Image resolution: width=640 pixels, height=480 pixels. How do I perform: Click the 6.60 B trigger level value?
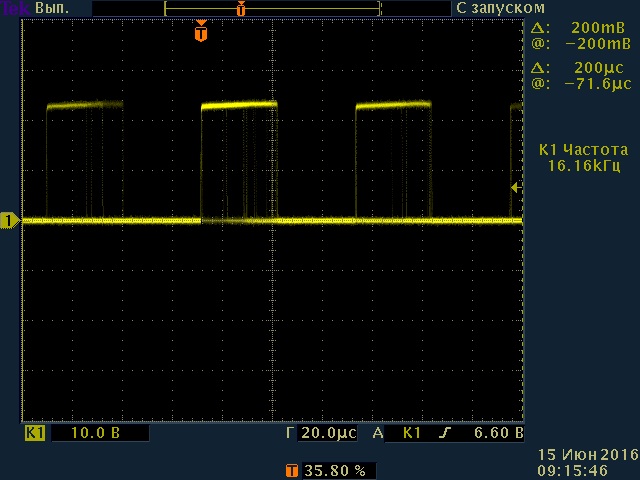click(x=500, y=434)
